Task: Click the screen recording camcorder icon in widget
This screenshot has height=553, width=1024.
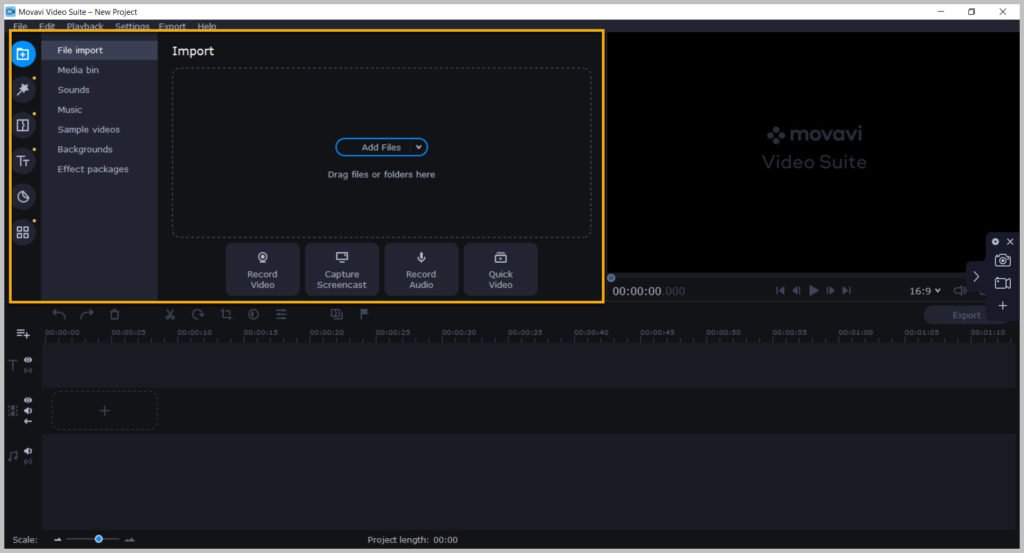Action: tap(1002, 283)
